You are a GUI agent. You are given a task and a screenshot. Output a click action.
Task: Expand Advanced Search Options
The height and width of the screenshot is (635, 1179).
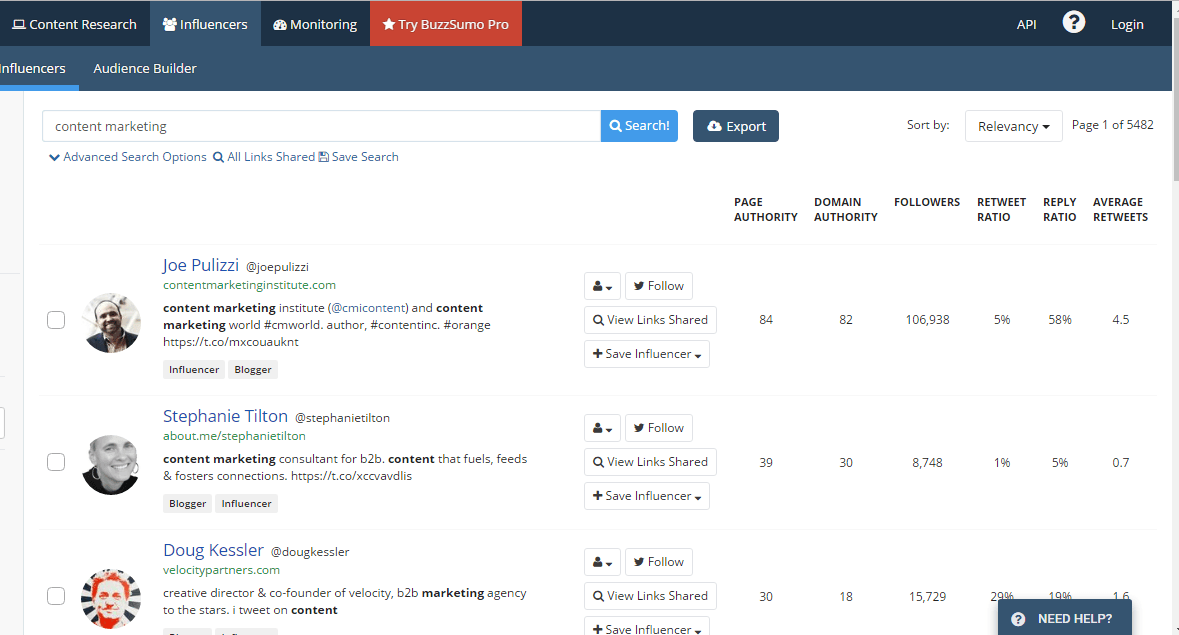tap(127, 157)
